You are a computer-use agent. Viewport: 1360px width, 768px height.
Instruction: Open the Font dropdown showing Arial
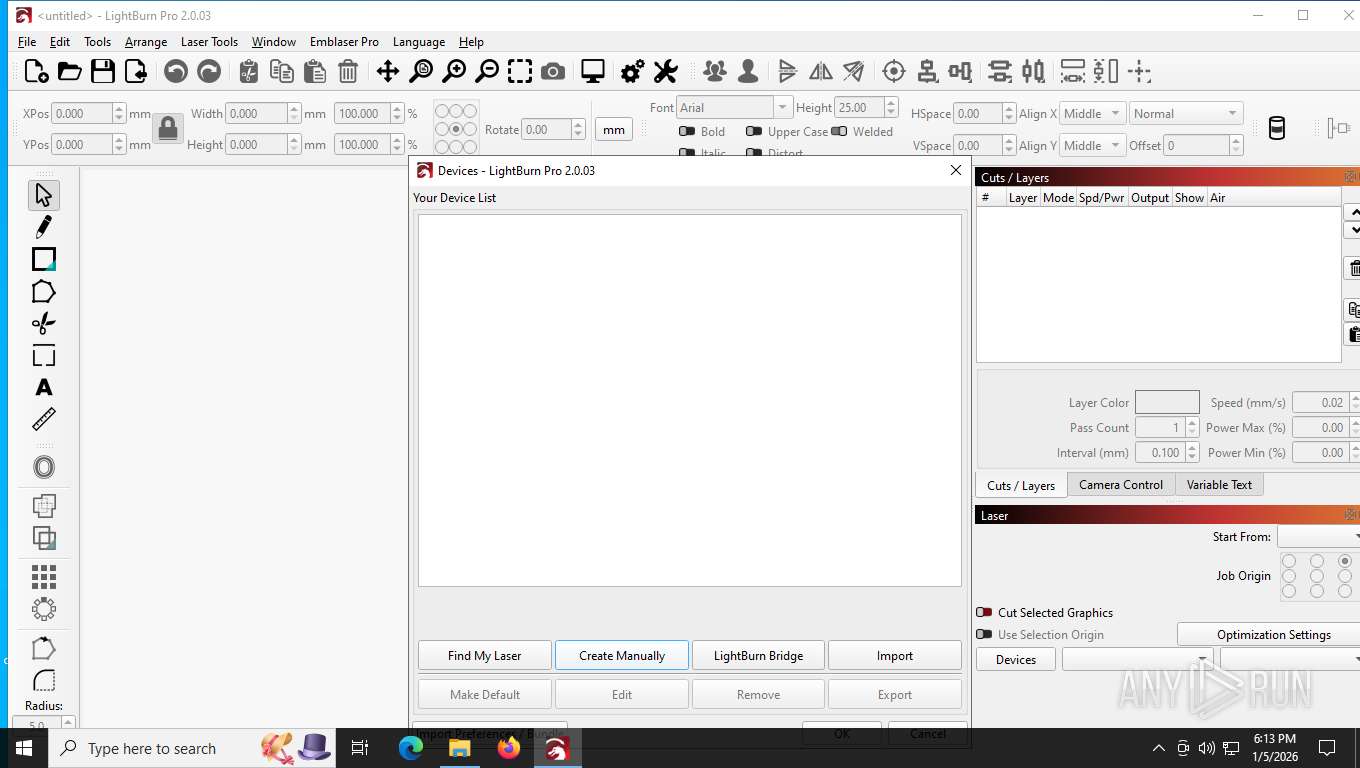tap(734, 107)
